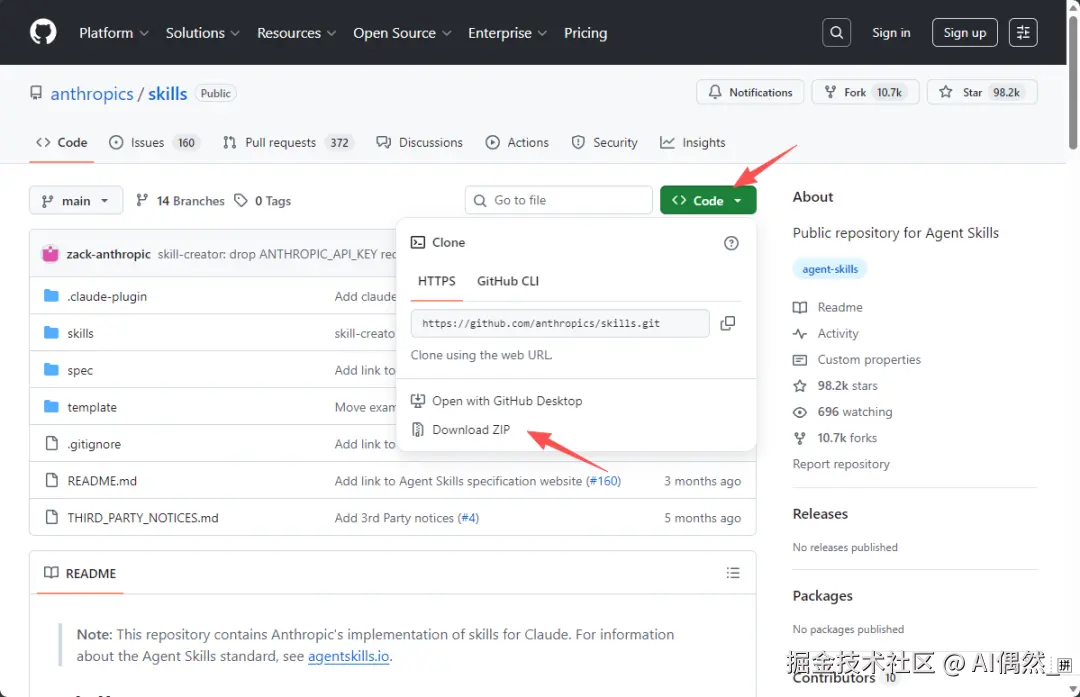
Task: Click the template folder icon
Action: (51, 407)
